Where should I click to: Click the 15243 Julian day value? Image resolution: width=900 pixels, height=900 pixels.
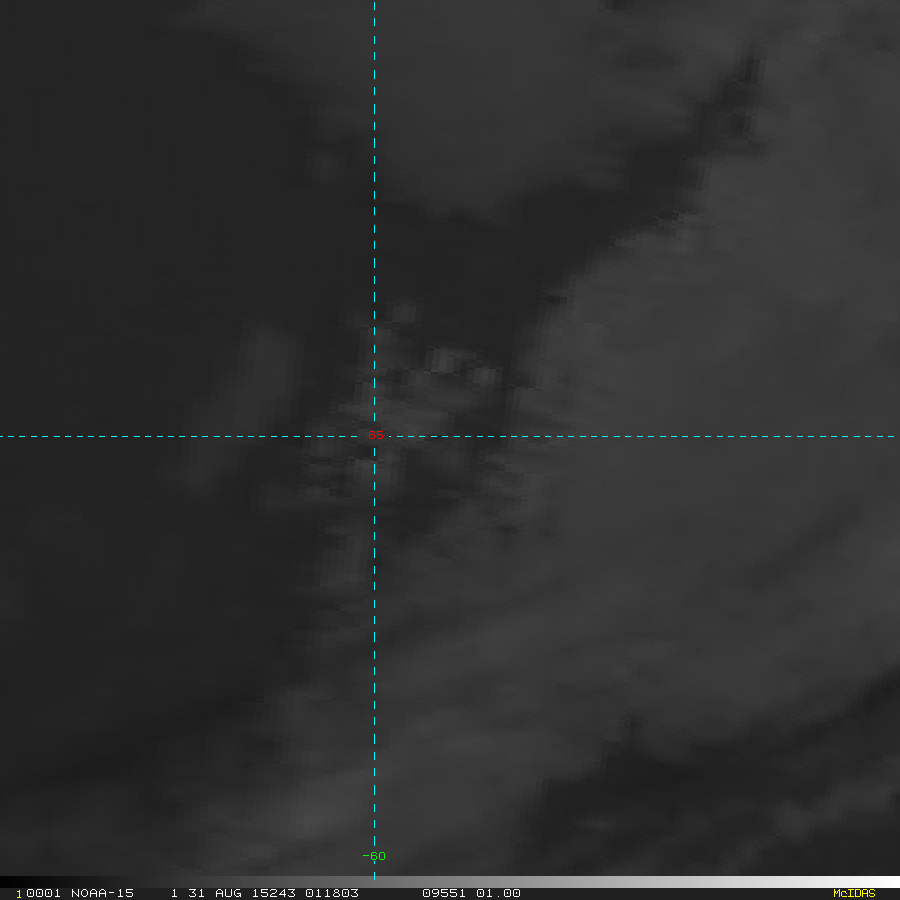point(273,893)
